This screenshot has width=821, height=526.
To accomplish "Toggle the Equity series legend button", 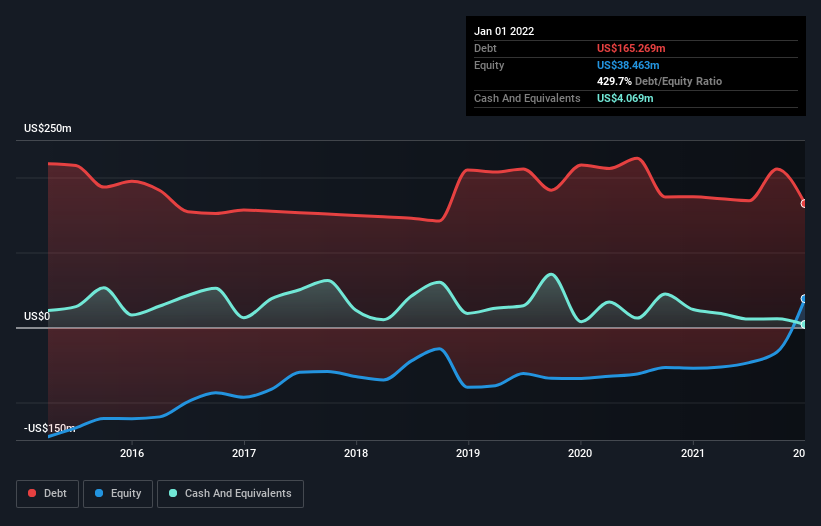I will (118, 494).
